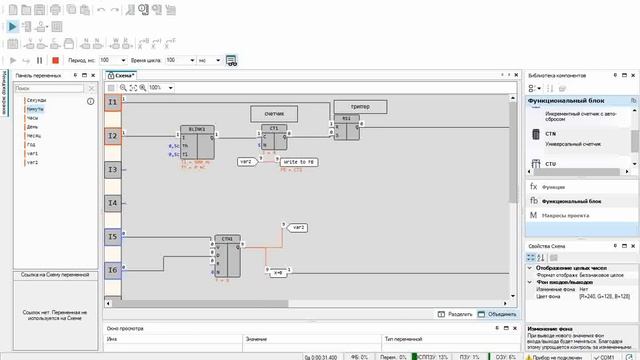The height and width of the screenshot is (360, 640).
Task: Open the device clock settings icon
Action: pos(143,9)
